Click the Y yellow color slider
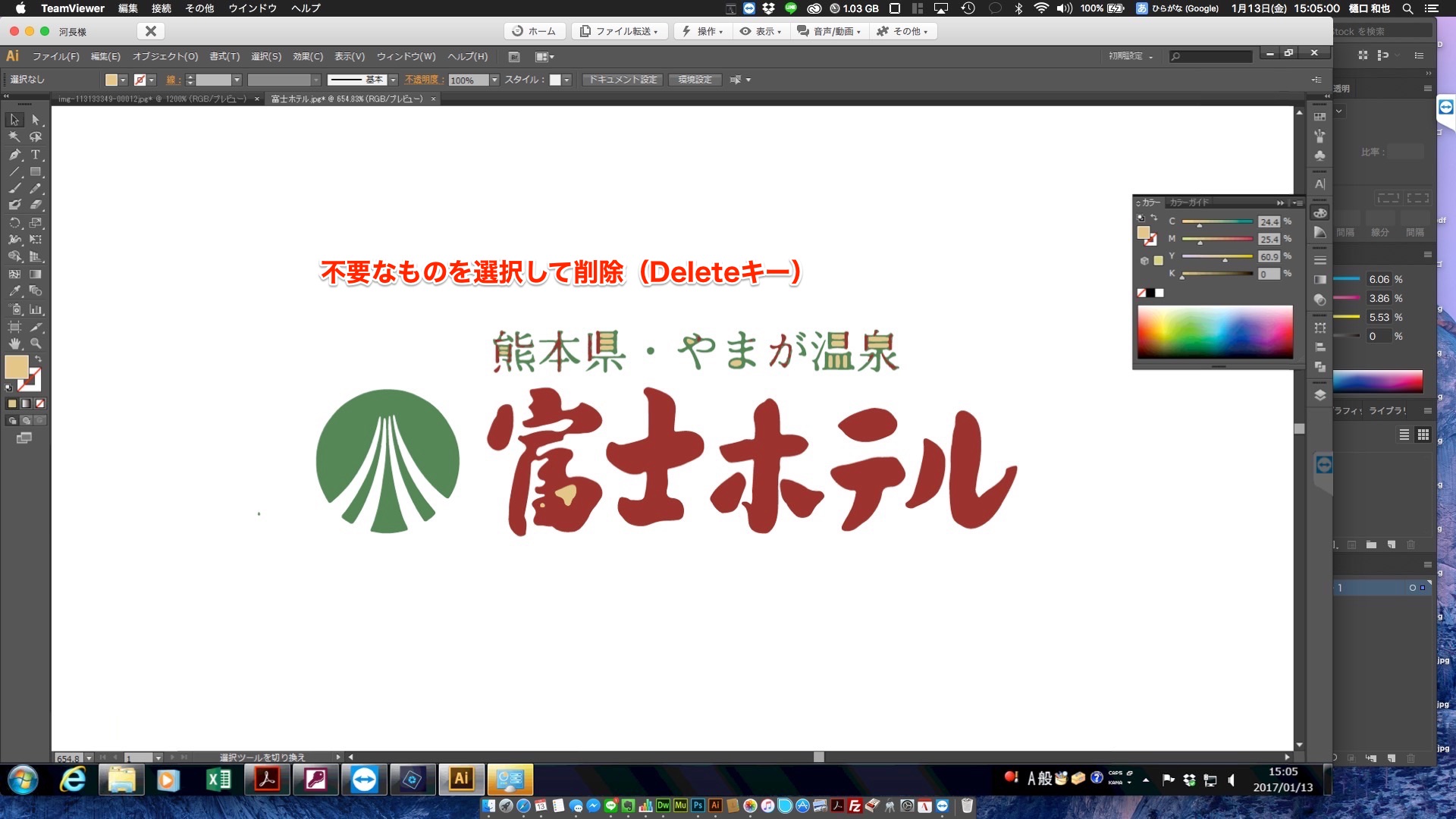This screenshot has height=819, width=1456. coord(1217,256)
